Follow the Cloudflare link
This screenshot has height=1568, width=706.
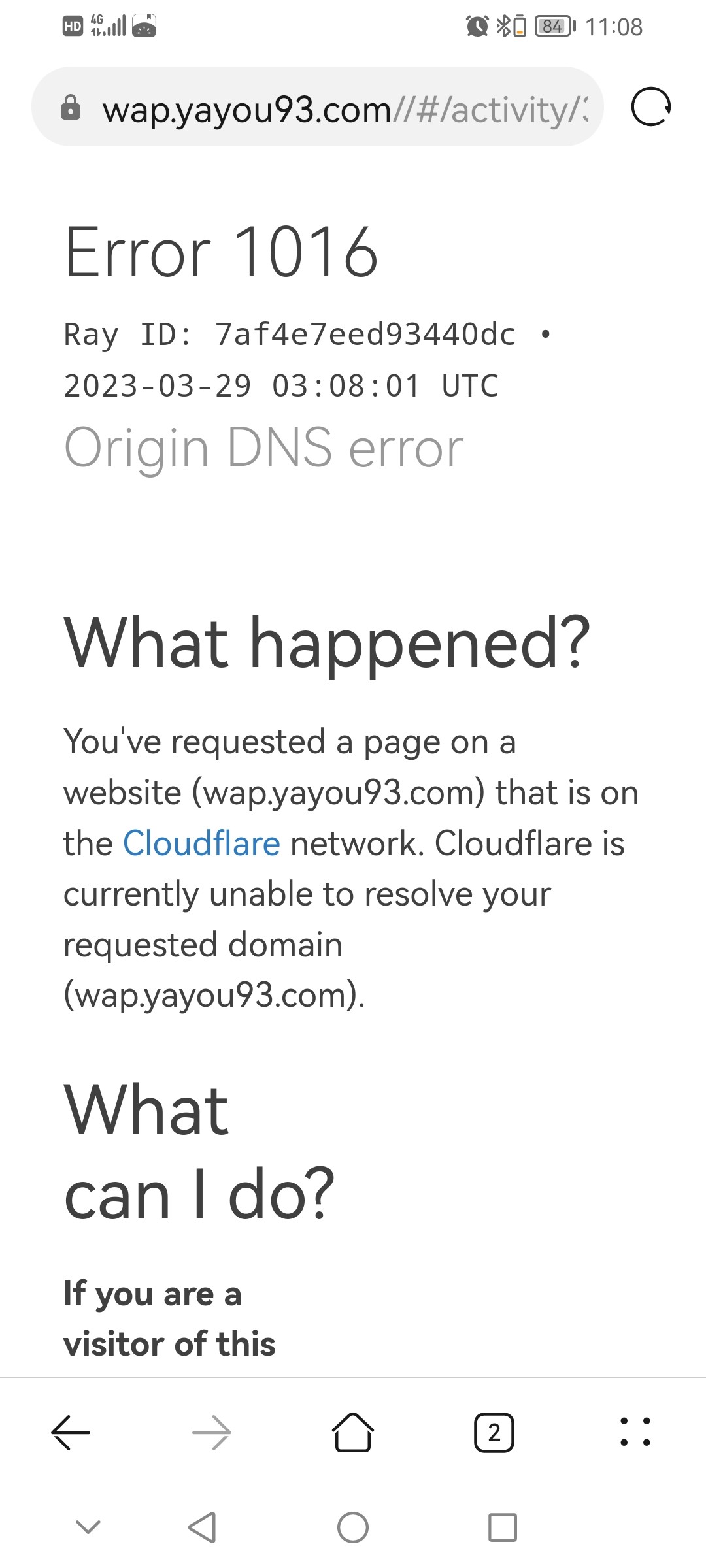(201, 843)
